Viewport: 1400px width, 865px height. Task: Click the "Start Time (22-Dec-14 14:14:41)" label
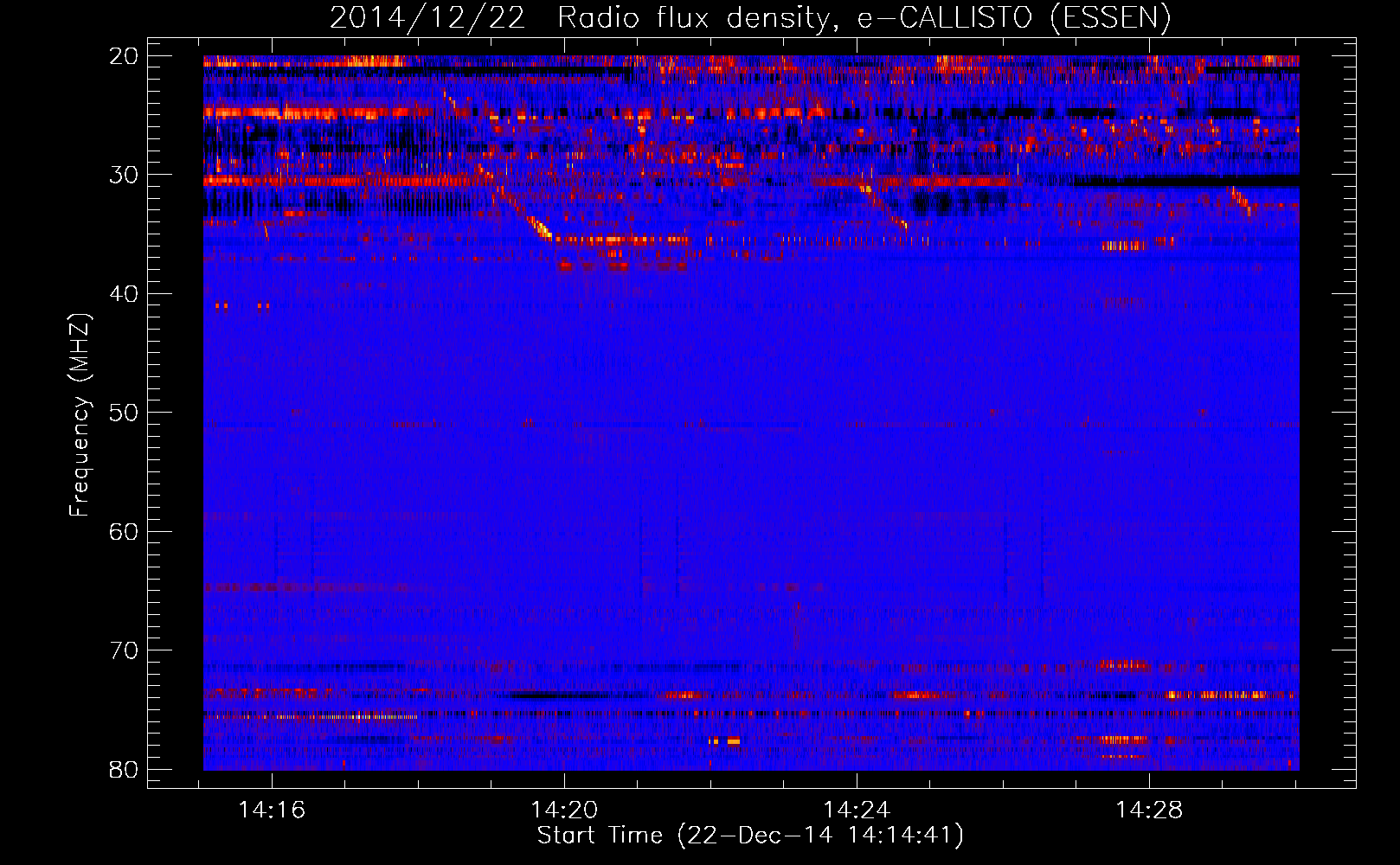click(x=750, y=836)
